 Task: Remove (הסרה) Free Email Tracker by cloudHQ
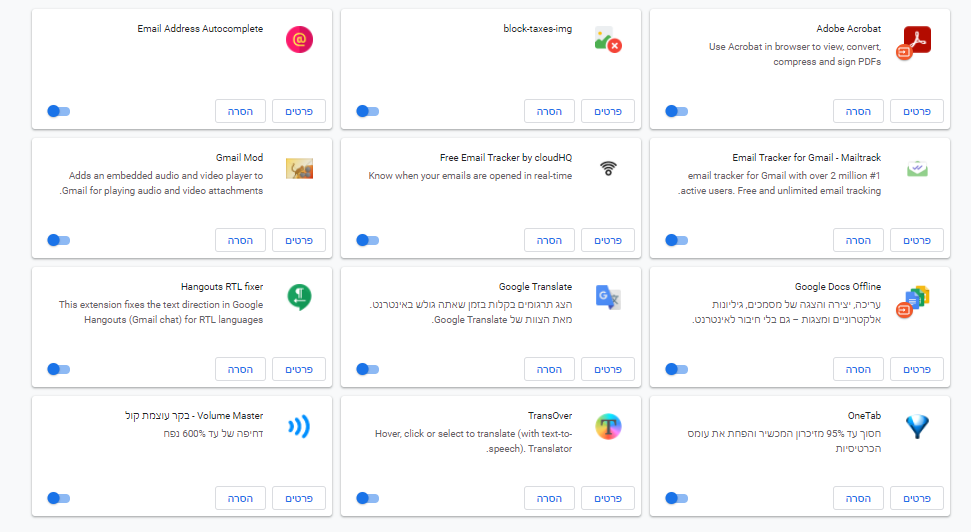549,240
